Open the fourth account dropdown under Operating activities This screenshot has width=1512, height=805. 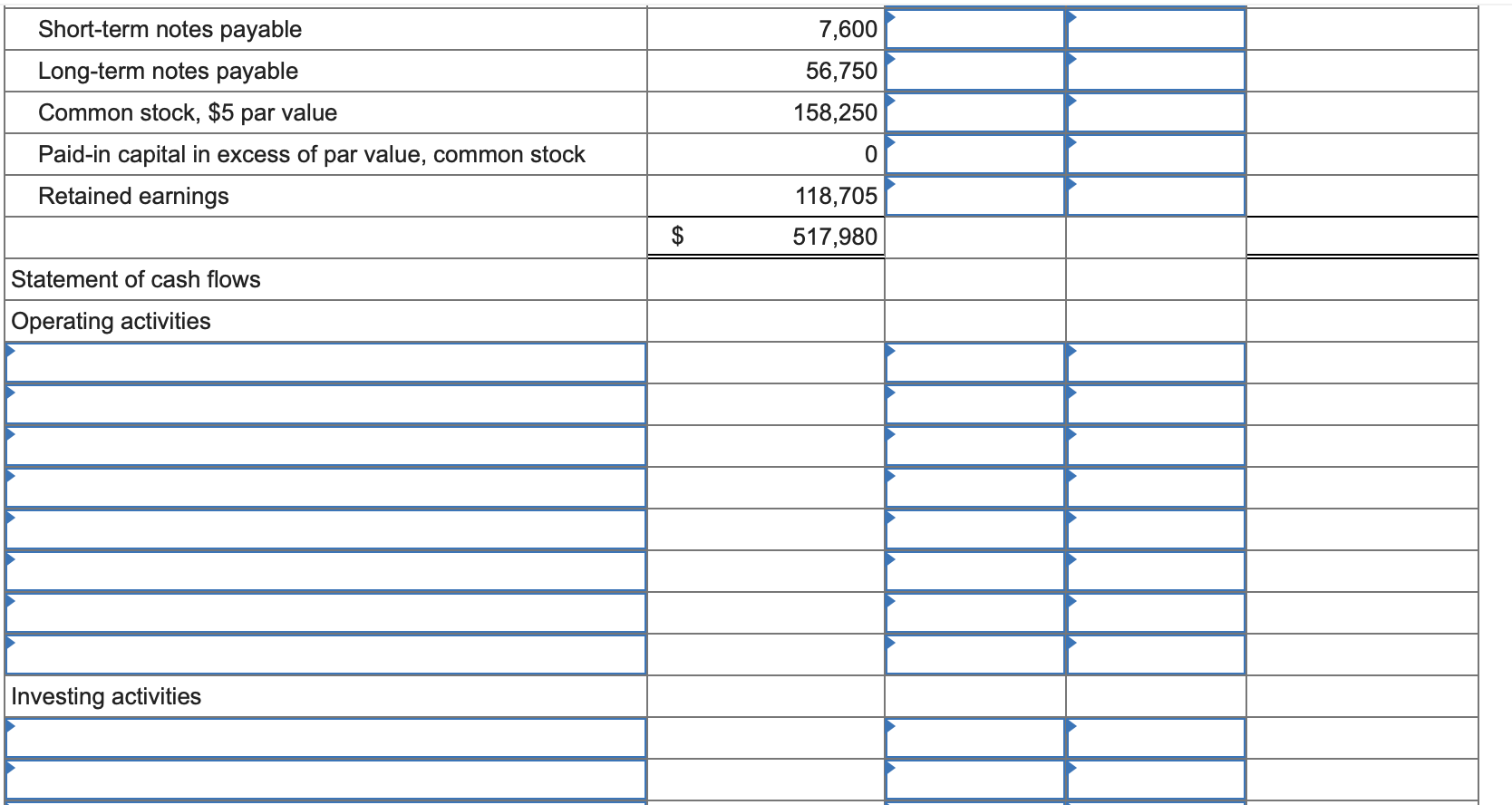coord(325,488)
